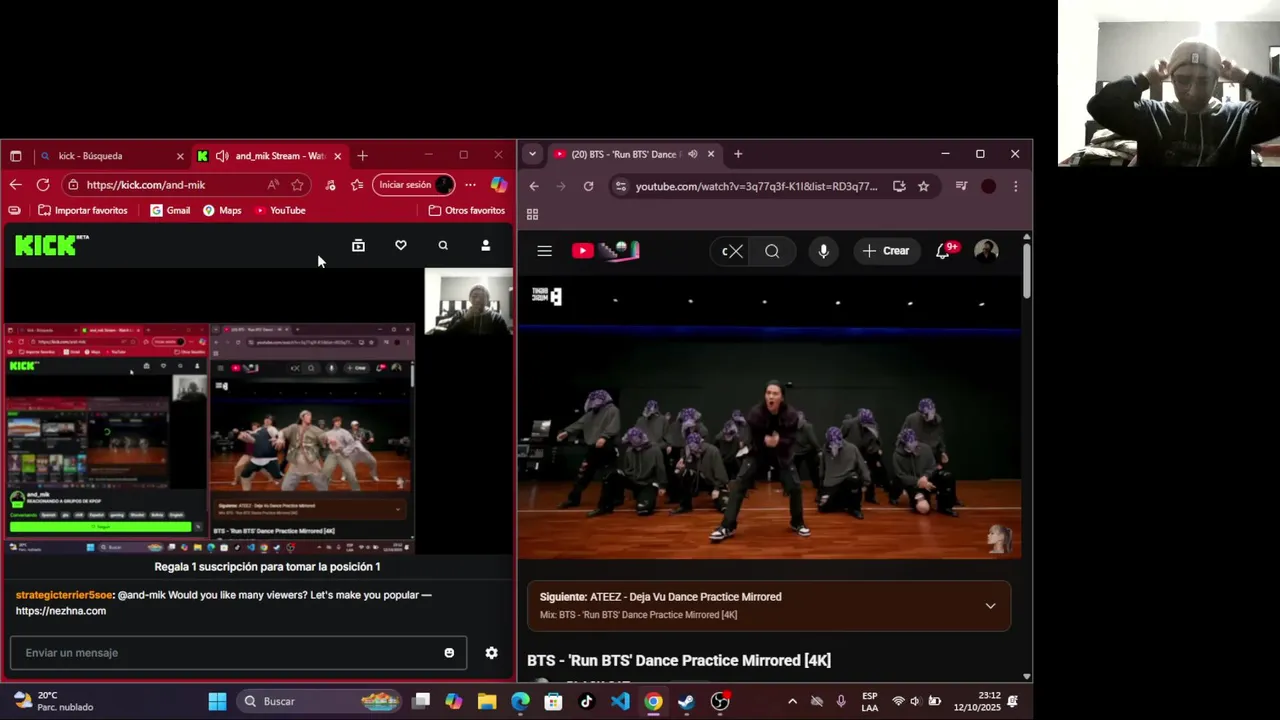
Task: Click the BTS dance practice video player
Action: point(769,417)
